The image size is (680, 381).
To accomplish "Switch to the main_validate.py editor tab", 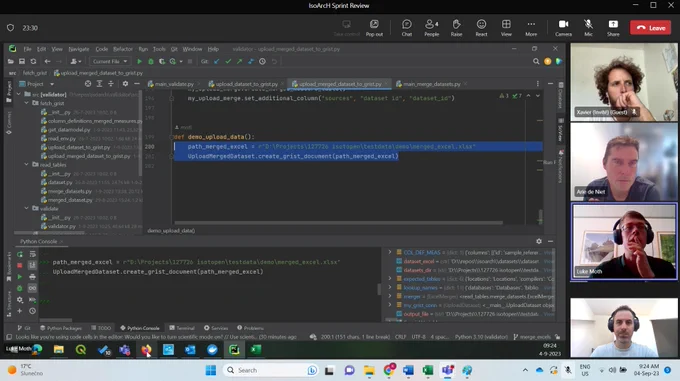I will pyautogui.click(x=173, y=84).
